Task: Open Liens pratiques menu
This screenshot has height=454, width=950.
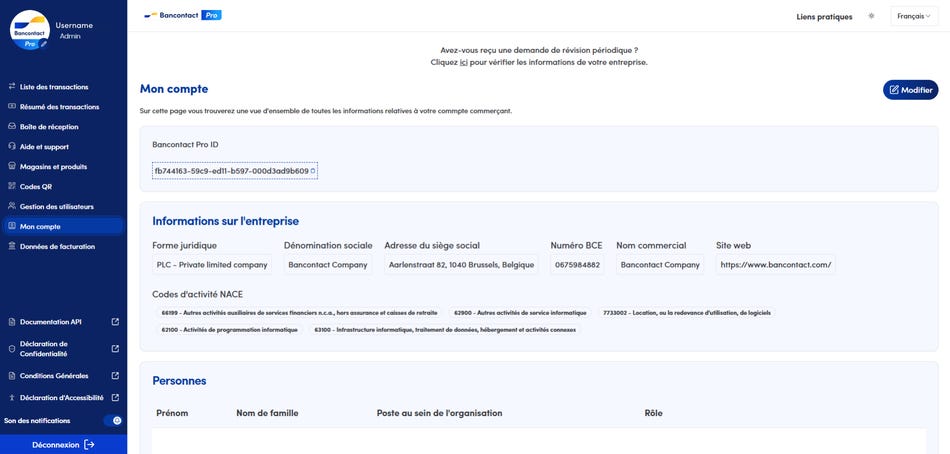Action: 824,17
